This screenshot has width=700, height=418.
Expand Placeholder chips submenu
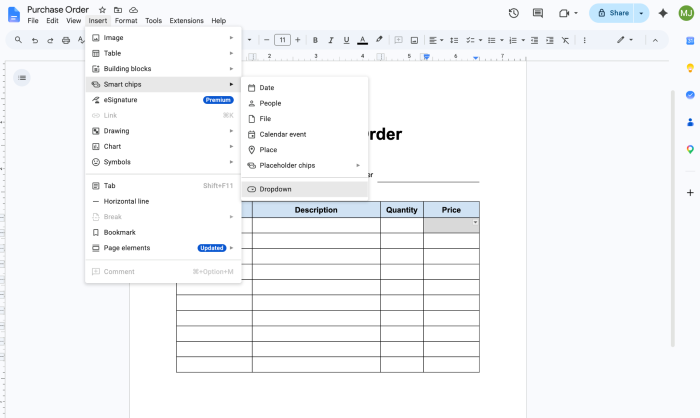pos(305,166)
